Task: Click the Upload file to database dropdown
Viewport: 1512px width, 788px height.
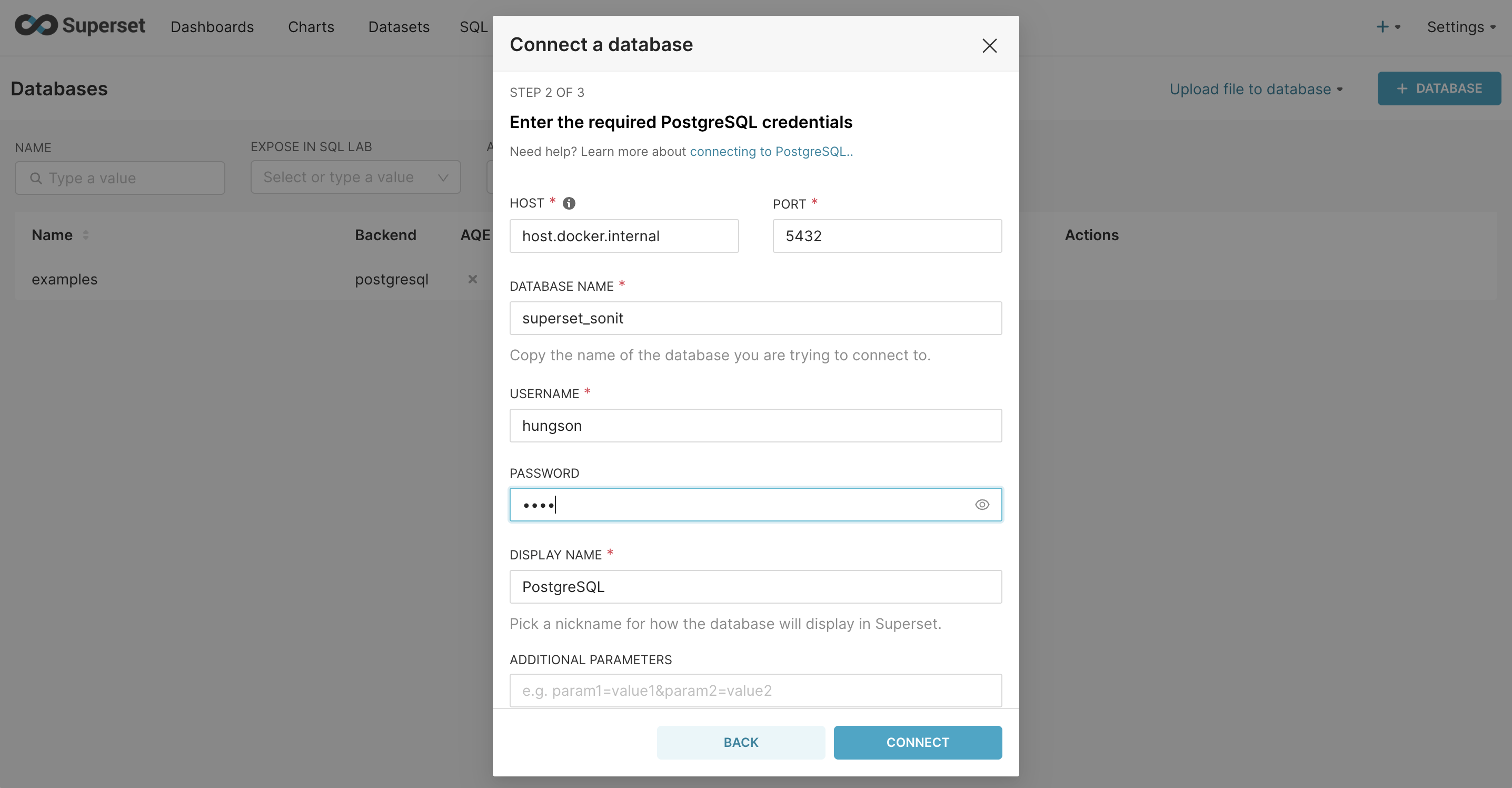Action: click(1255, 88)
